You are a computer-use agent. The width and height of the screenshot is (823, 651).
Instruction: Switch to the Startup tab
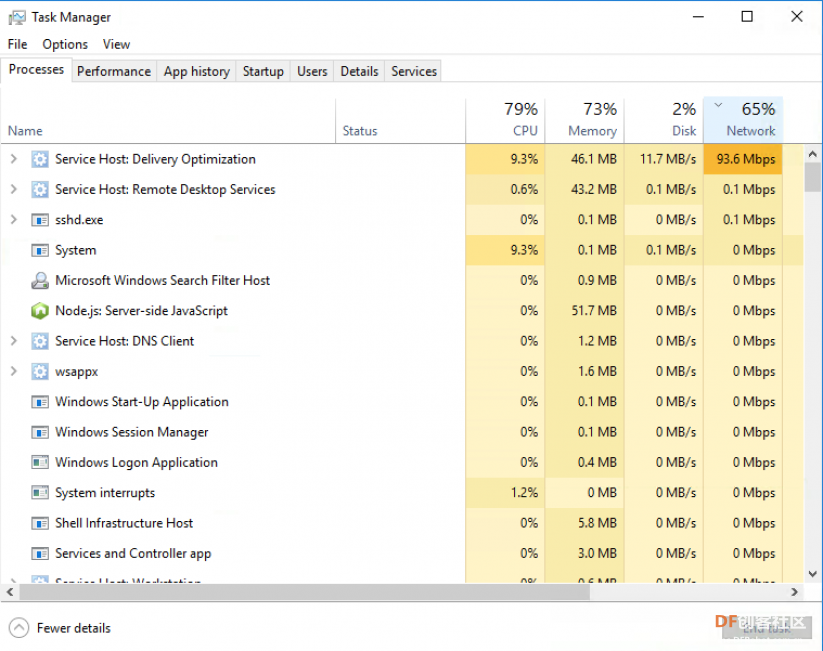point(263,71)
